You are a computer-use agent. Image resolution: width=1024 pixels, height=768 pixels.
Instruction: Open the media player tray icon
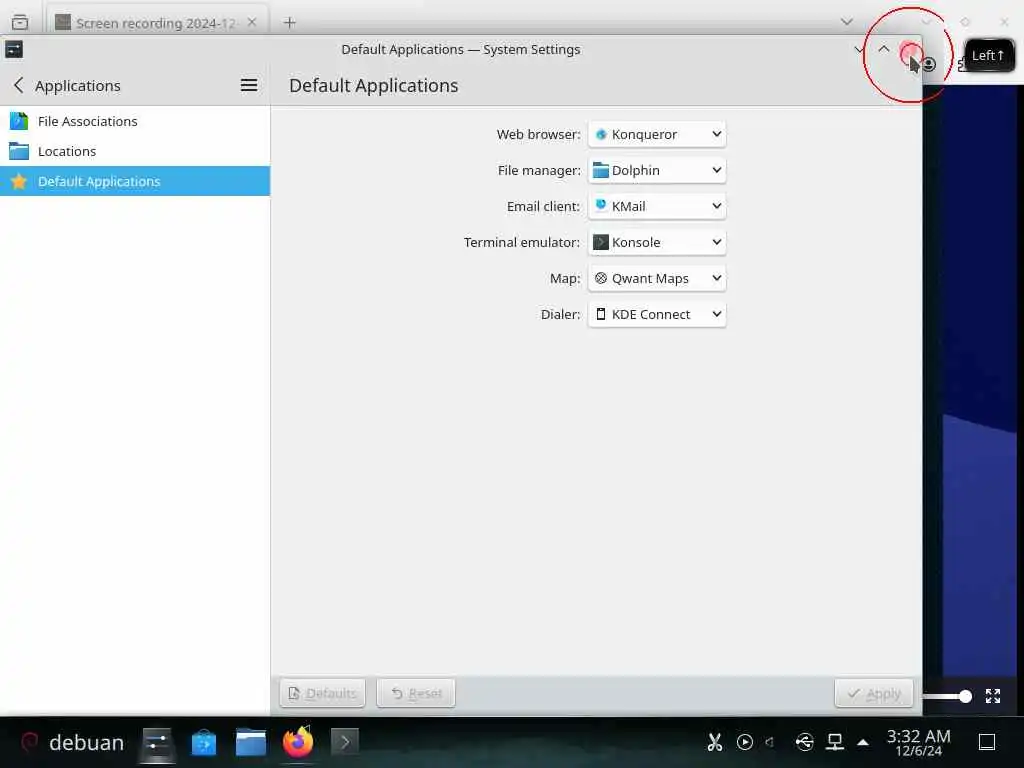tap(744, 743)
